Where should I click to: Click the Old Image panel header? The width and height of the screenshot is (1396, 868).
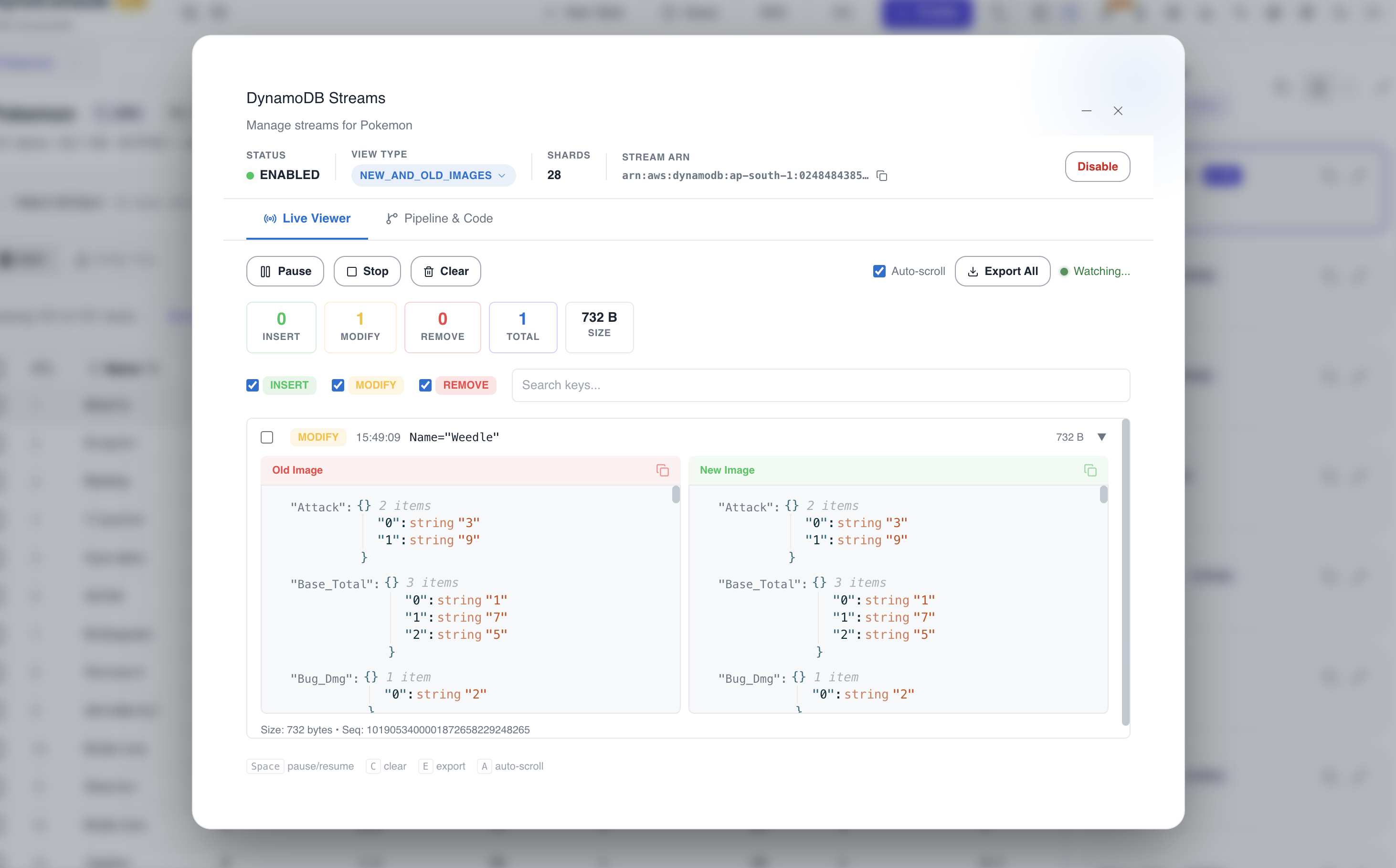click(x=470, y=470)
